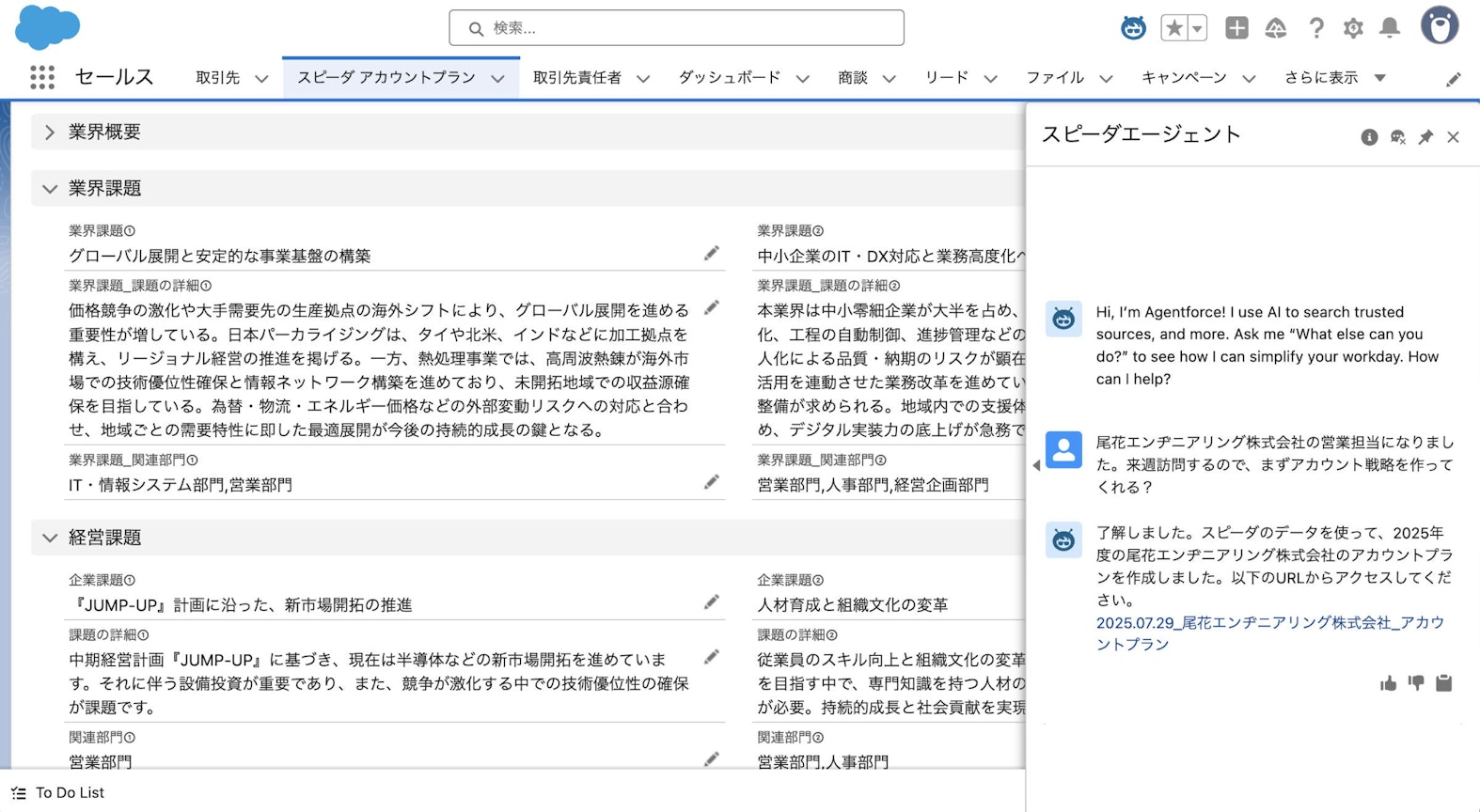Open the user profile avatar
The height and width of the screenshot is (812, 1480).
pos(1440,26)
